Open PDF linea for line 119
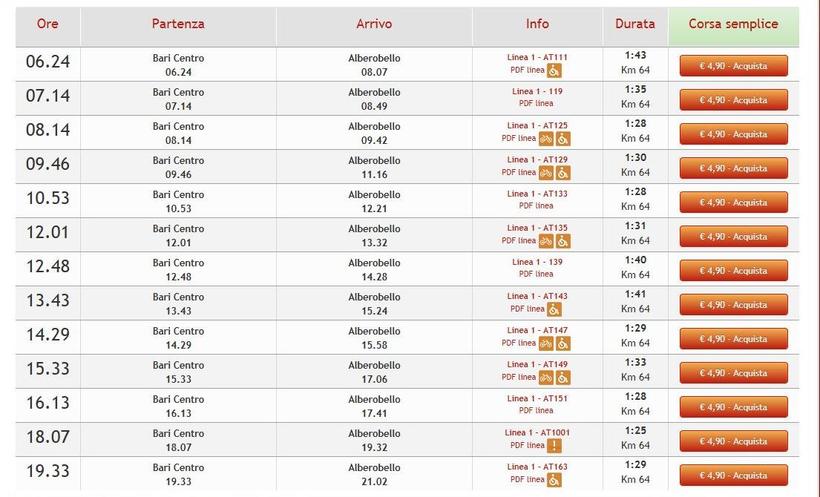The height and width of the screenshot is (497, 820). point(536,103)
